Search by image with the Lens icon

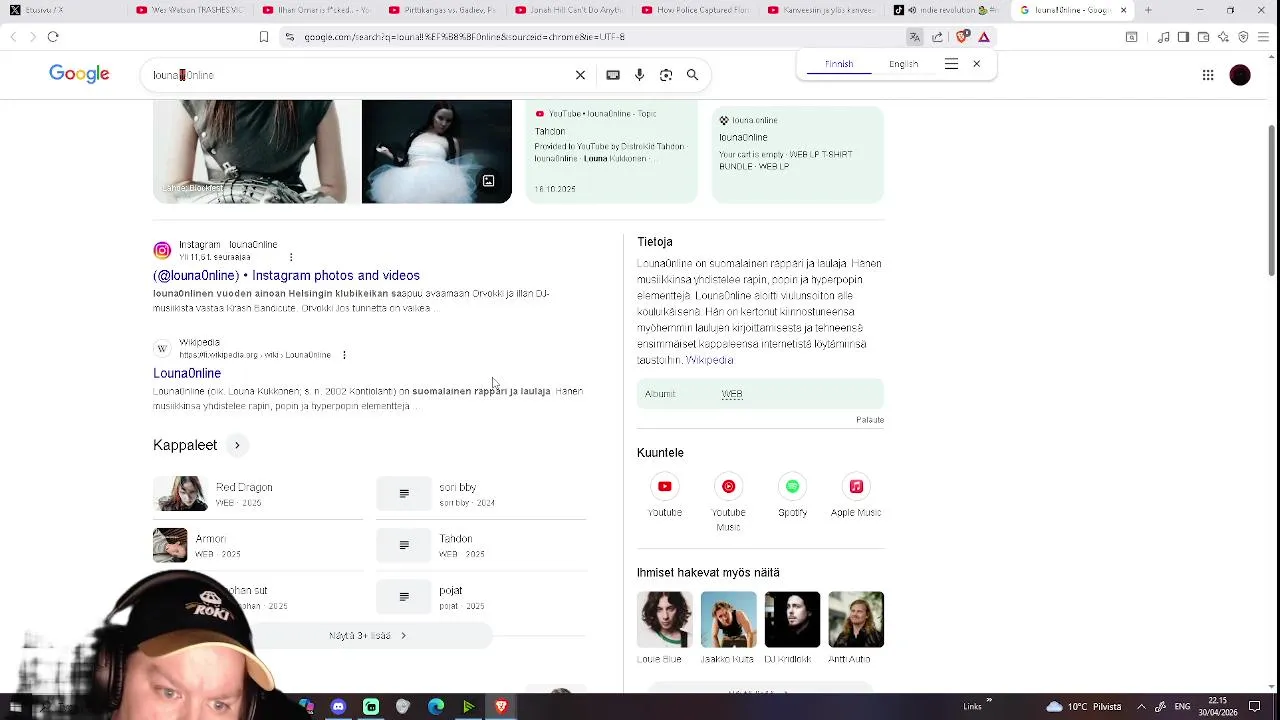tap(666, 75)
